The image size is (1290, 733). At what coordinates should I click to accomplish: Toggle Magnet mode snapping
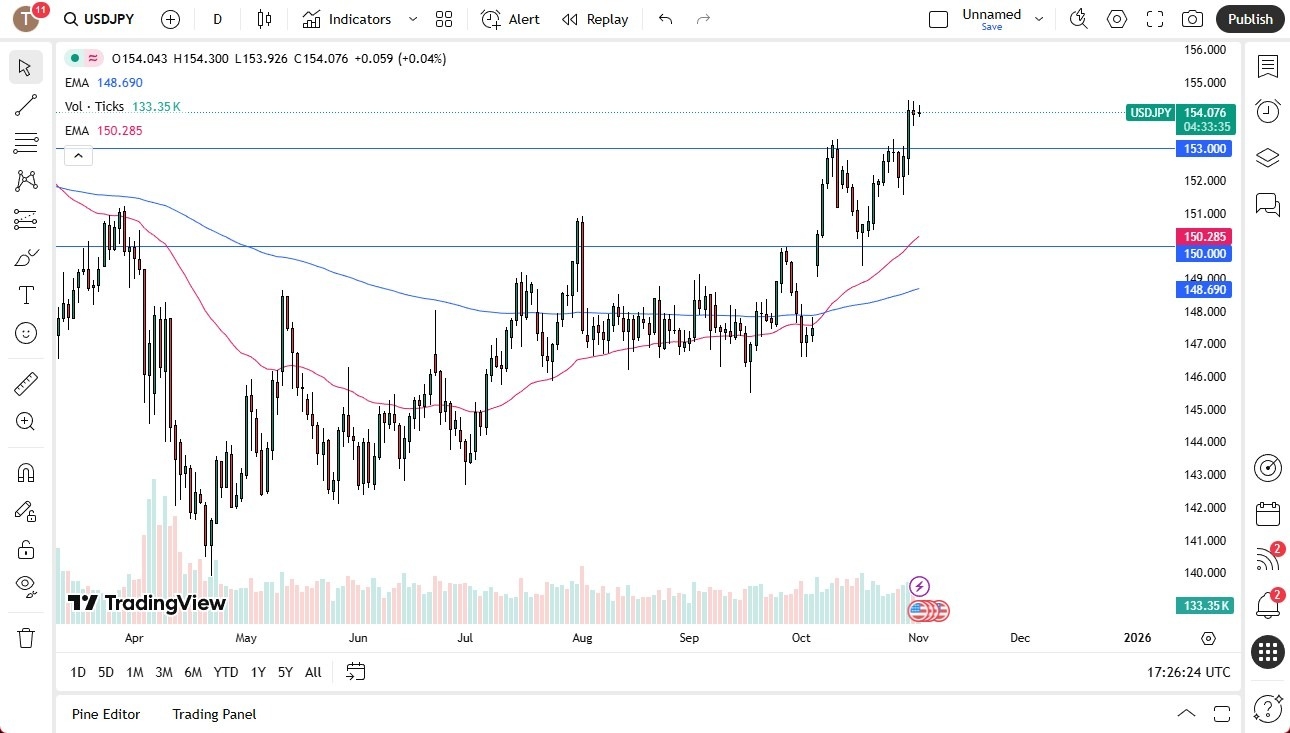click(x=25, y=472)
